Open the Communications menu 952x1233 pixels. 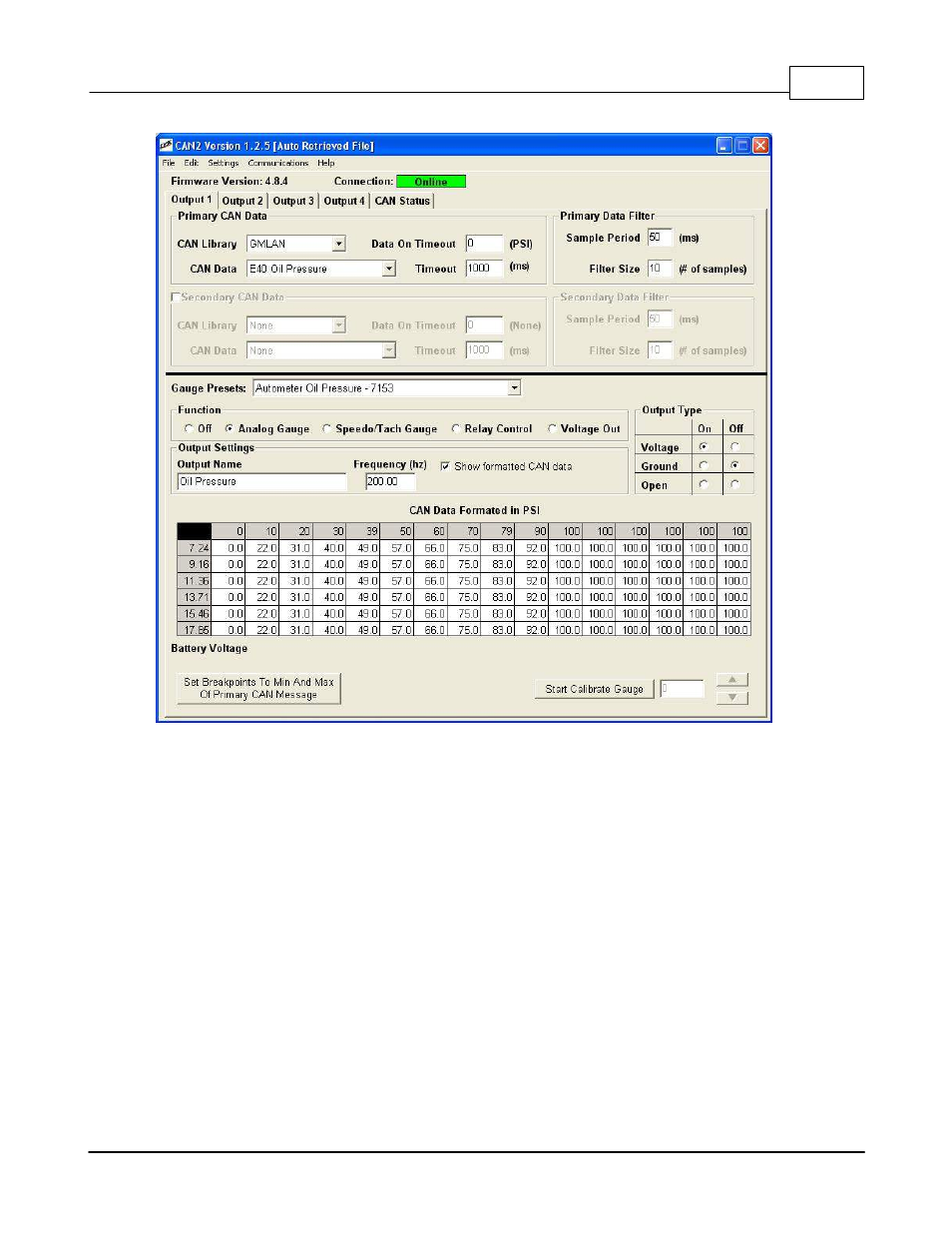click(x=278, y=163)
